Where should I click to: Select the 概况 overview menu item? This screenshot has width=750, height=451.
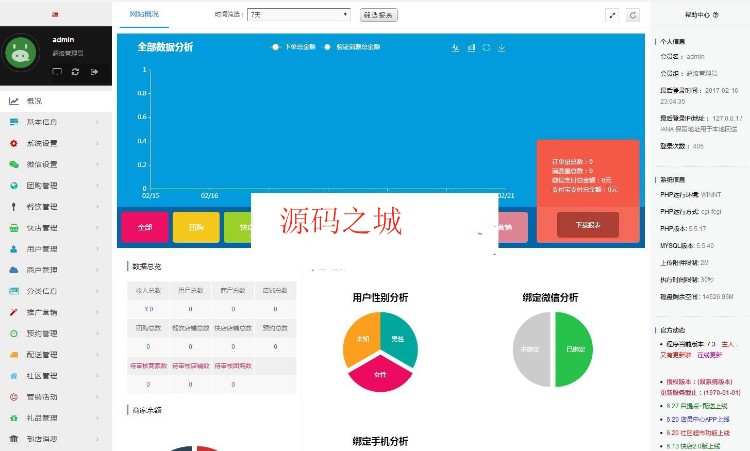(x=56, y=101)
